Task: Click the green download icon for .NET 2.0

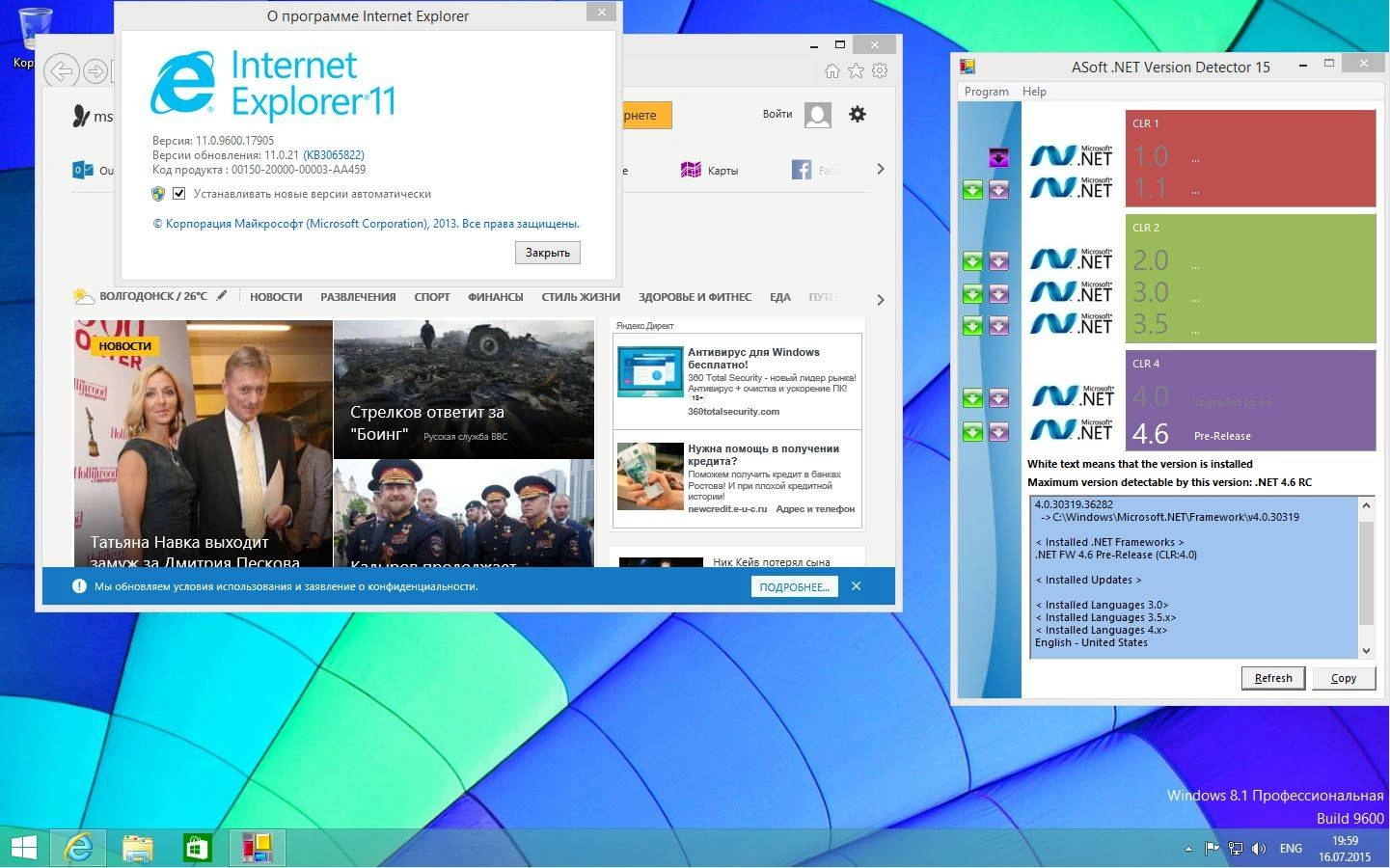Action: tap(972, 261)
